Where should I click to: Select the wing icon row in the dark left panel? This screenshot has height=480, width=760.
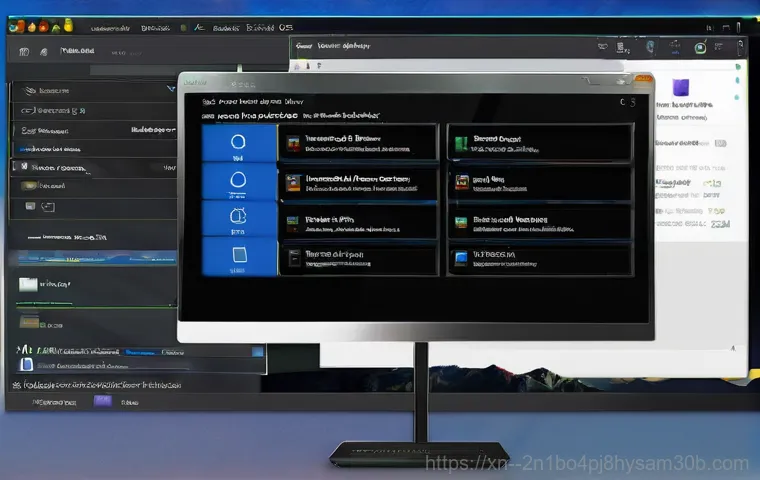[x=92, y=91]
